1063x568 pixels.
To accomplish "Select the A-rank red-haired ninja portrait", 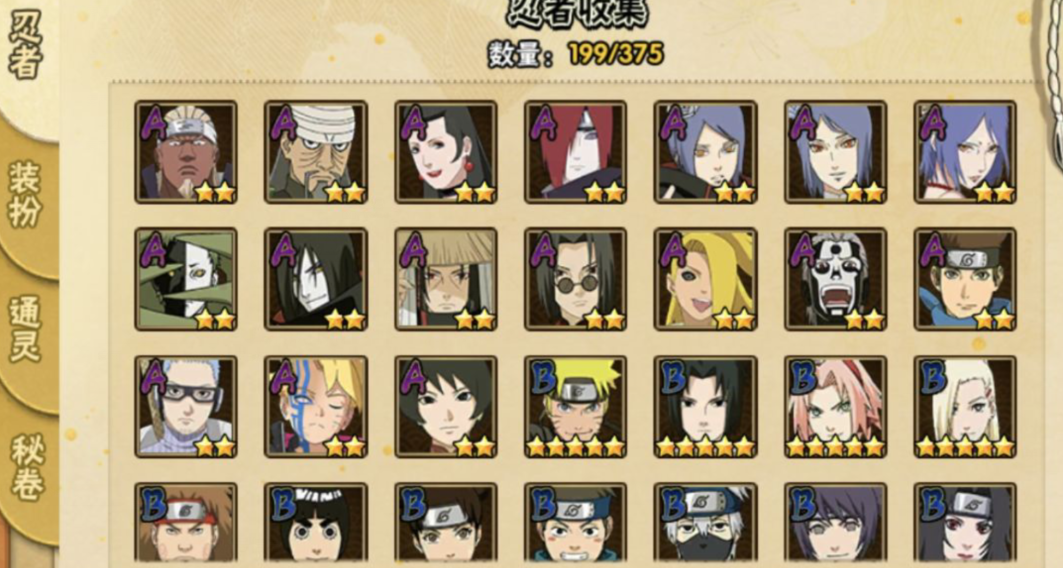I will coord(576,152).
